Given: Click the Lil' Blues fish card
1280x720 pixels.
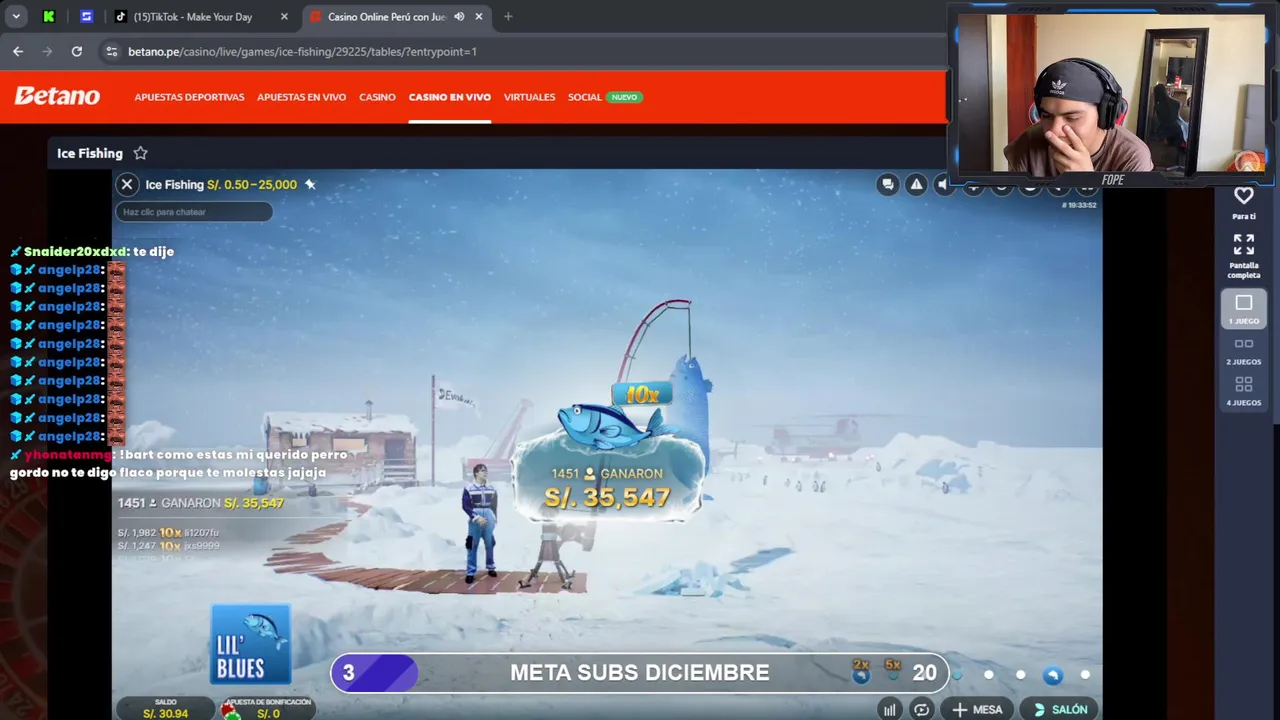Looking at the screenshot, I should [251, 644].
